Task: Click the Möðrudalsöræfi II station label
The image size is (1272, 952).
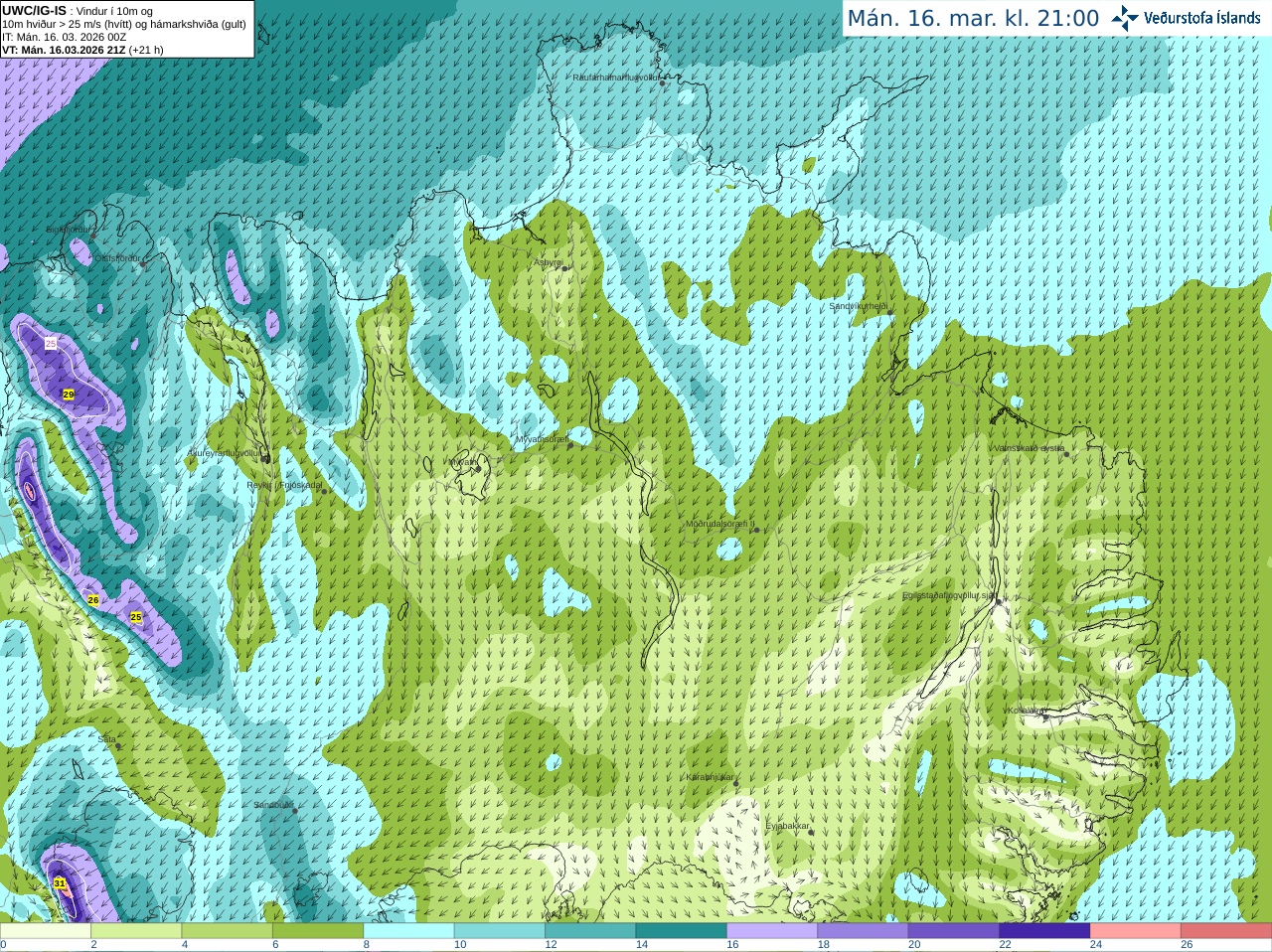Action: pos(719,524)
